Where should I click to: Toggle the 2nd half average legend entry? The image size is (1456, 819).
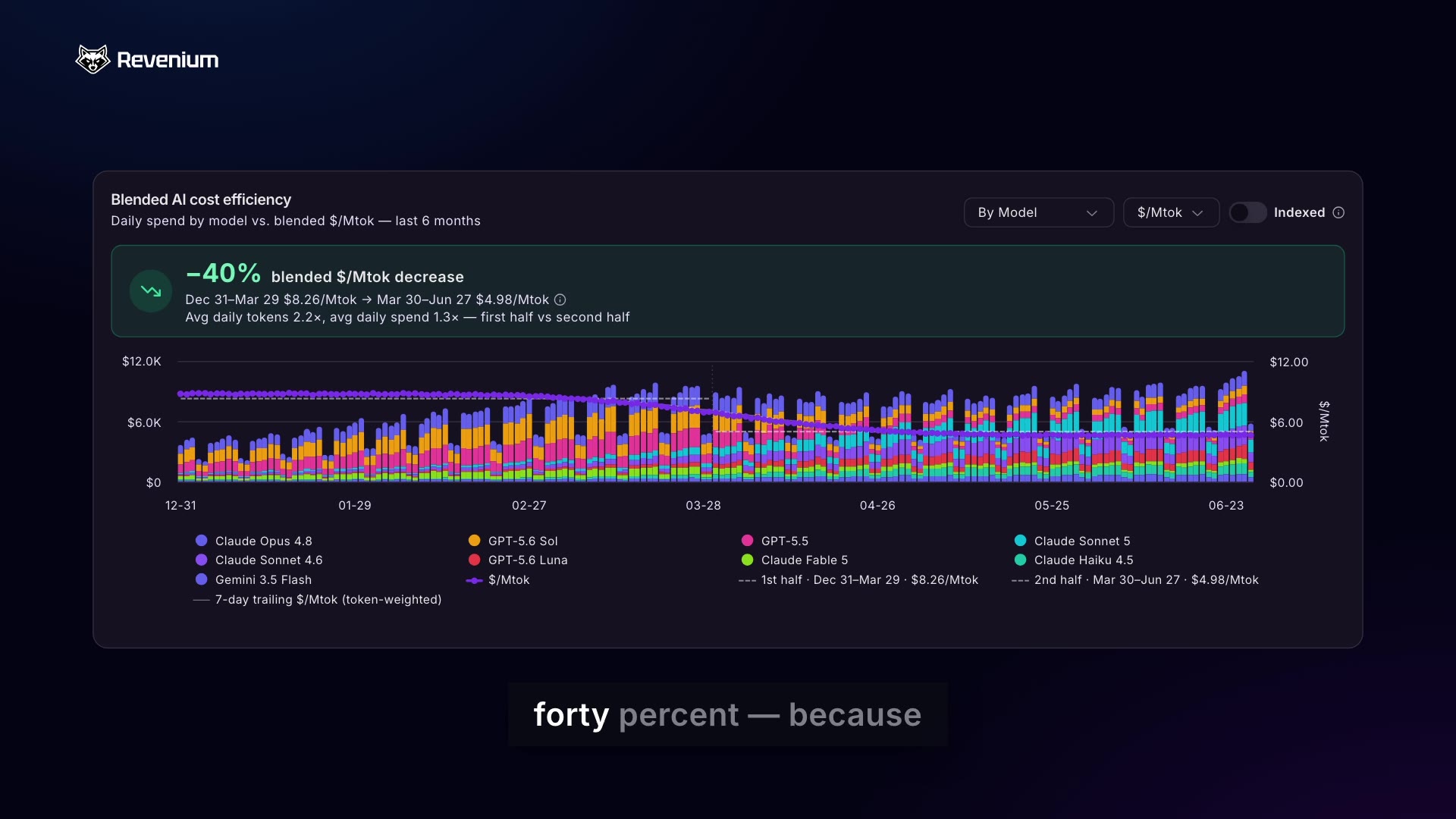pos(1135,579)
